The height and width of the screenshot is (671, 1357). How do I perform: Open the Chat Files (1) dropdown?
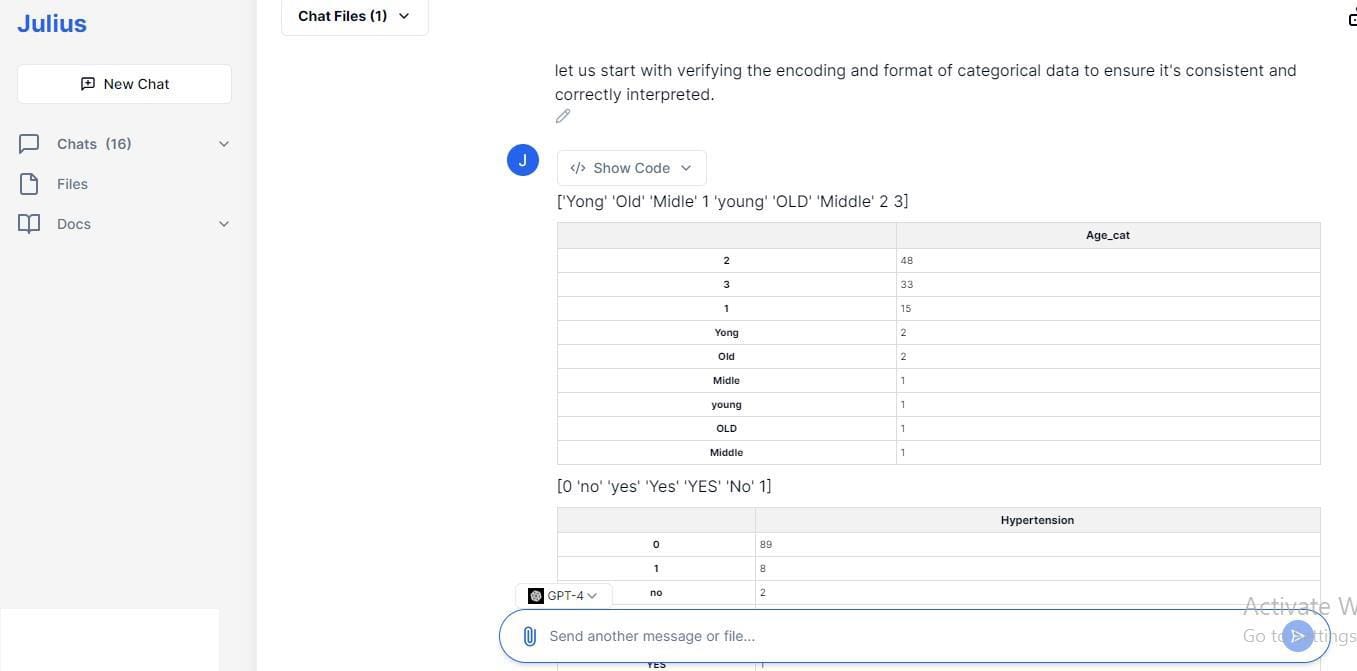(354, 16)
